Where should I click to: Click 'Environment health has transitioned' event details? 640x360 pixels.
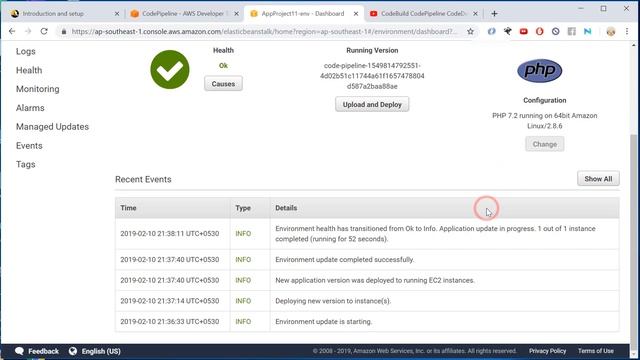435,233
